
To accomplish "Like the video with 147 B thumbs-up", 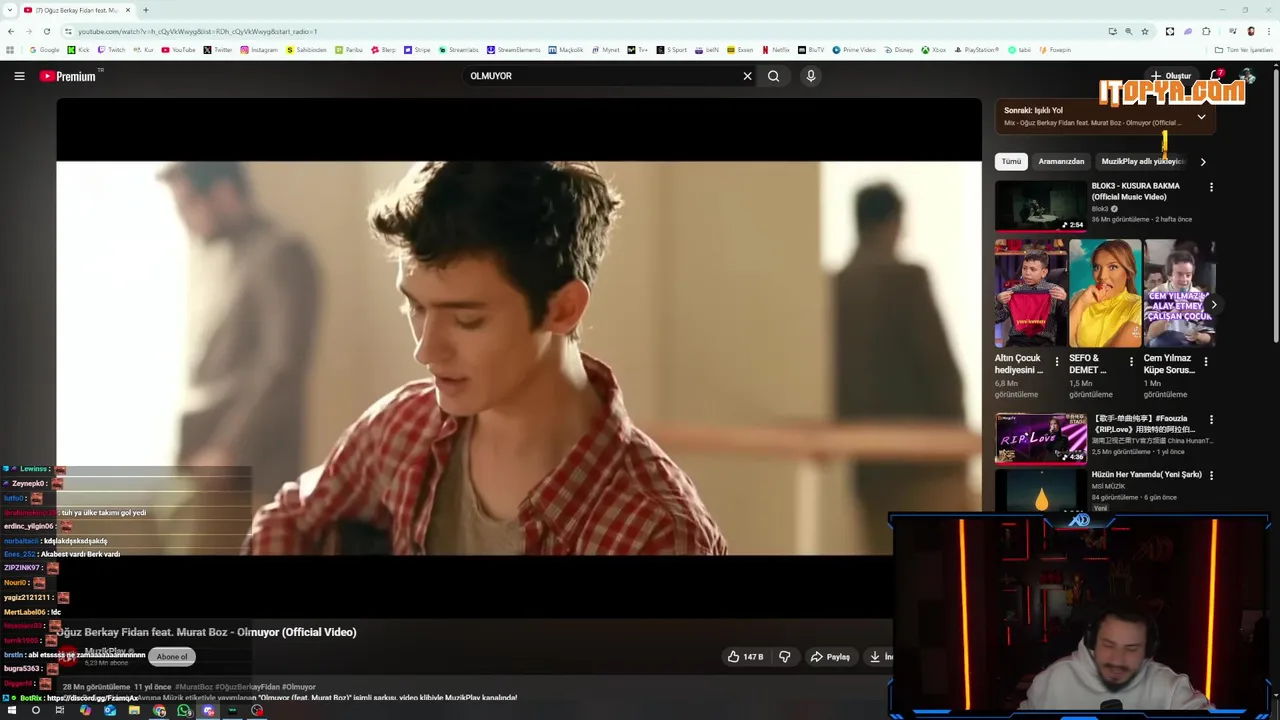I will pos(745,657).
